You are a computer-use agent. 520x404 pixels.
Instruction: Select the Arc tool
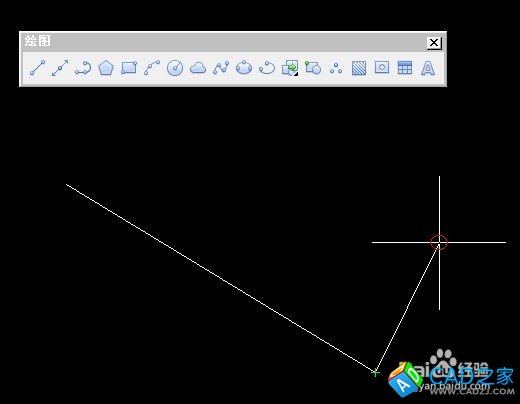(x=152, y=68)
